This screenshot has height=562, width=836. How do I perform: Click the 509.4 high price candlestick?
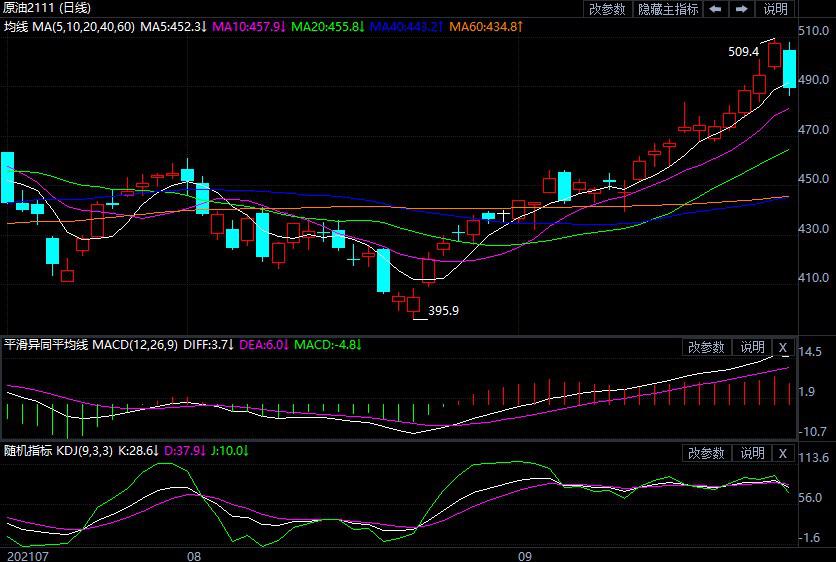click(774, 54)
